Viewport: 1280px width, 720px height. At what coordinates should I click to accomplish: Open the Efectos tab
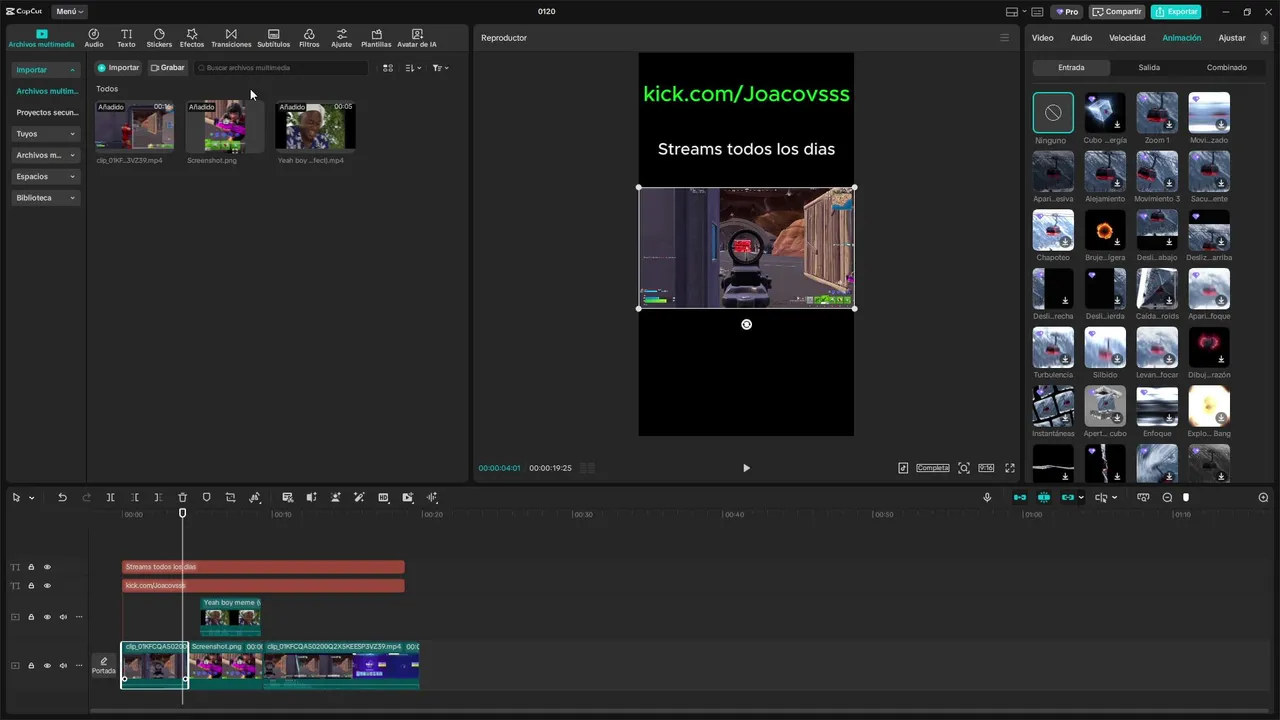click(192, 38)
